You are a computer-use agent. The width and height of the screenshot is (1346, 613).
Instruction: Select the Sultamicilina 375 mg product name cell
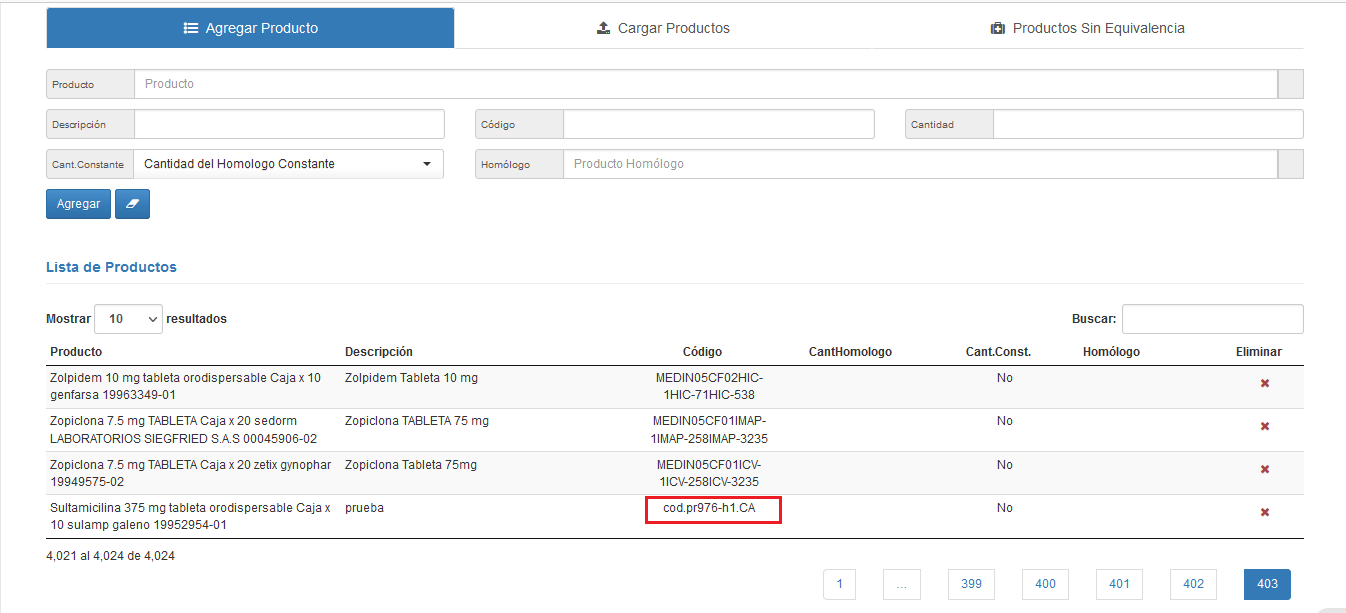coord(190,516)
